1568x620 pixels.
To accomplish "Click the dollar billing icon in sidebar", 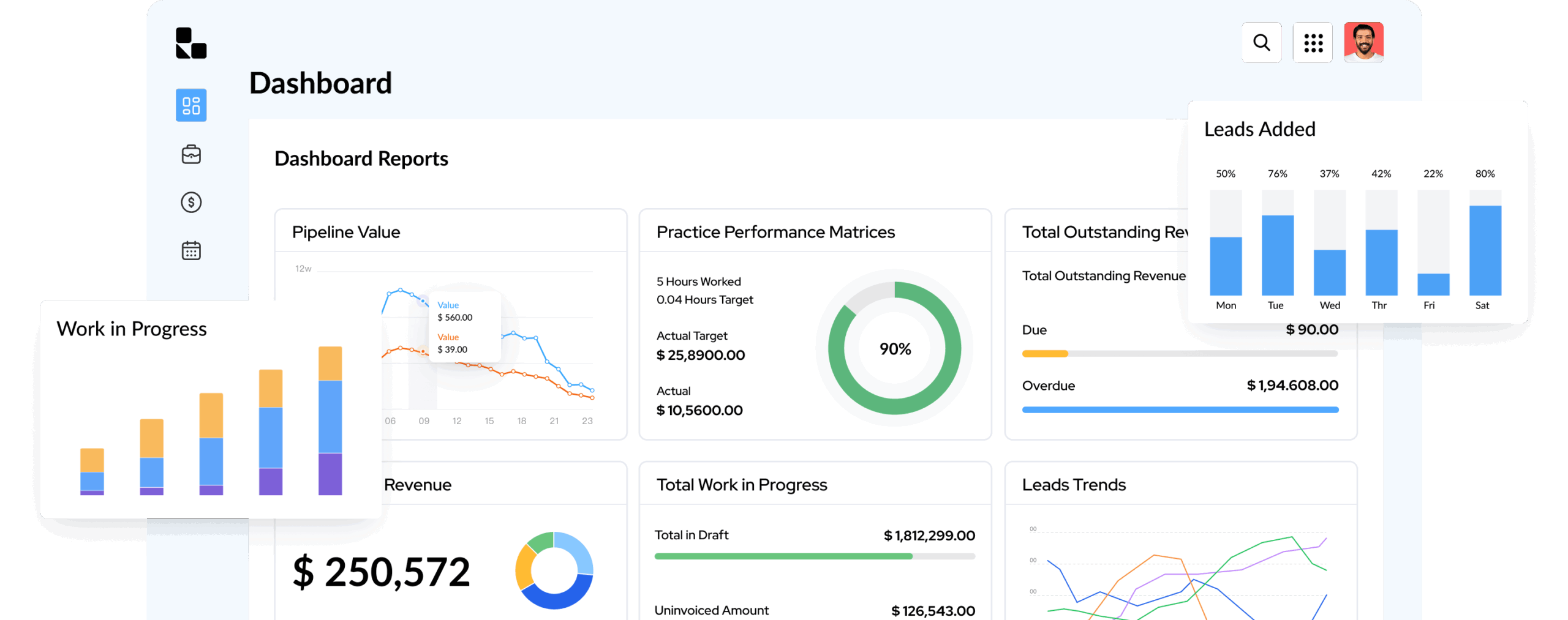I will (191, 203).
